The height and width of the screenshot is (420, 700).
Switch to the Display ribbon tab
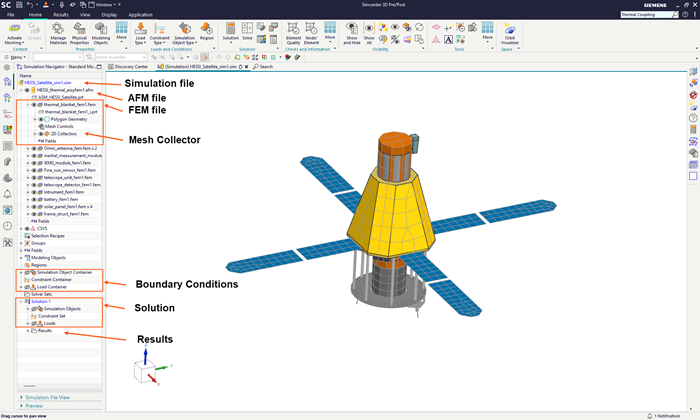tap(109, 15)
